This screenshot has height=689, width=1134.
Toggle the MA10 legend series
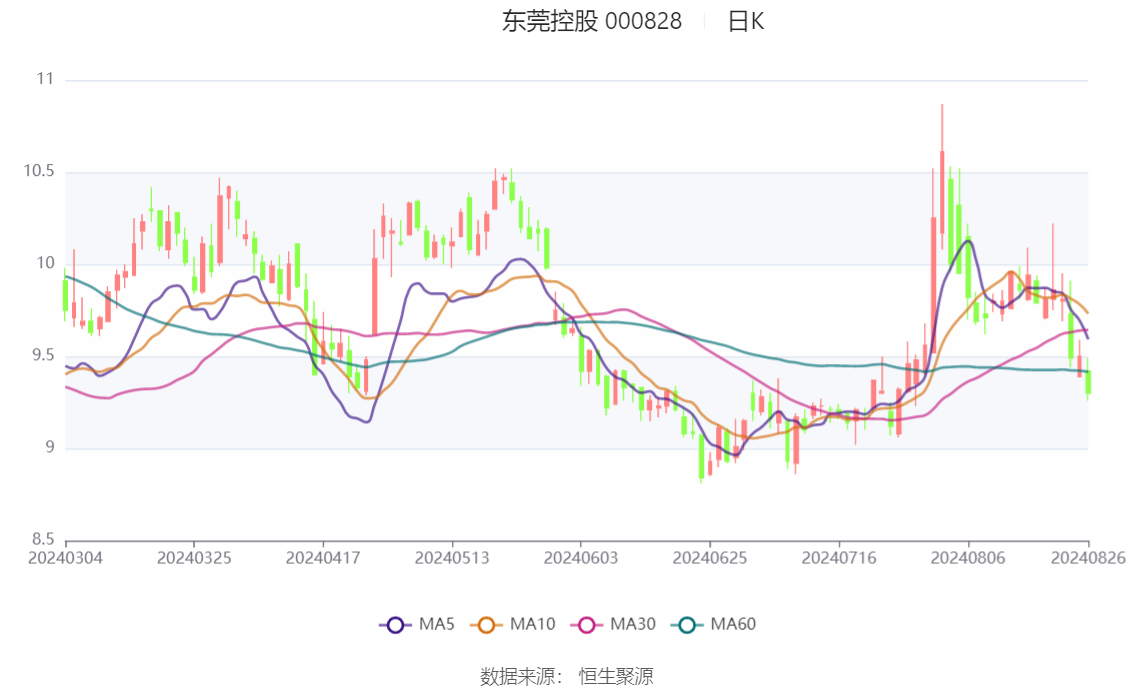[x=513, y=625]
